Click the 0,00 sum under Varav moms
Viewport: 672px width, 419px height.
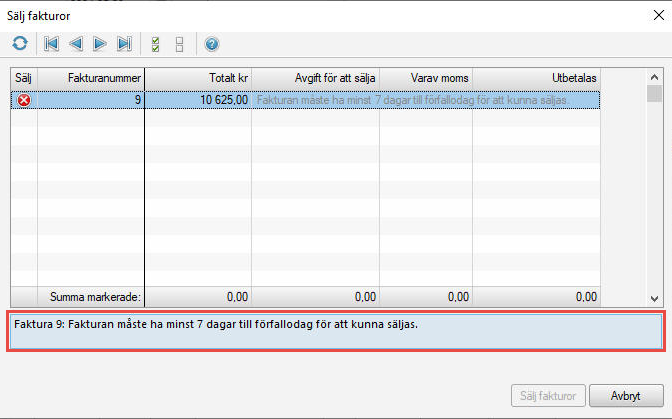[458, 297]
